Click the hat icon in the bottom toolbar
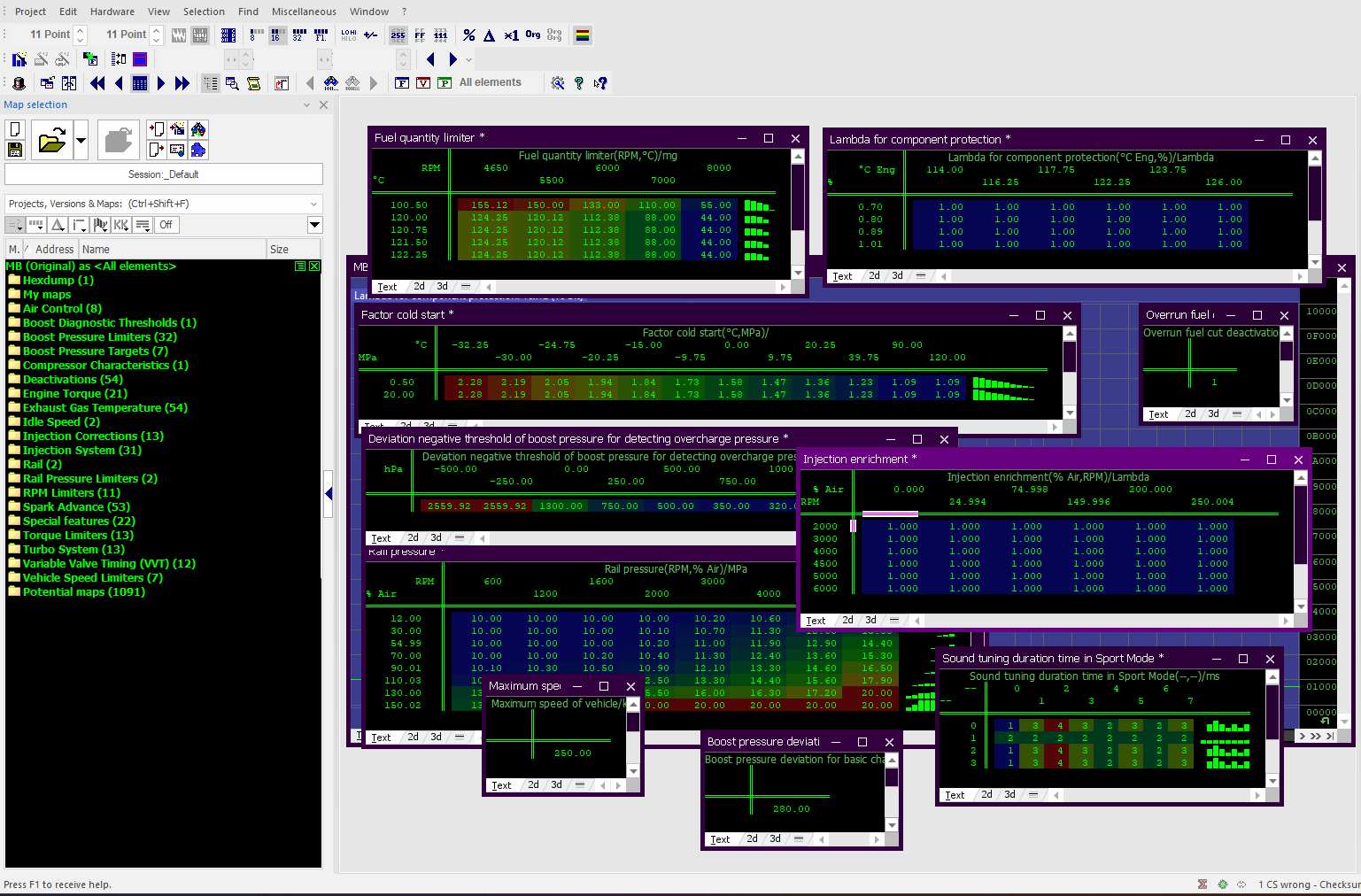This screenshot has height=896, width=1361. [x=19, y=83]
